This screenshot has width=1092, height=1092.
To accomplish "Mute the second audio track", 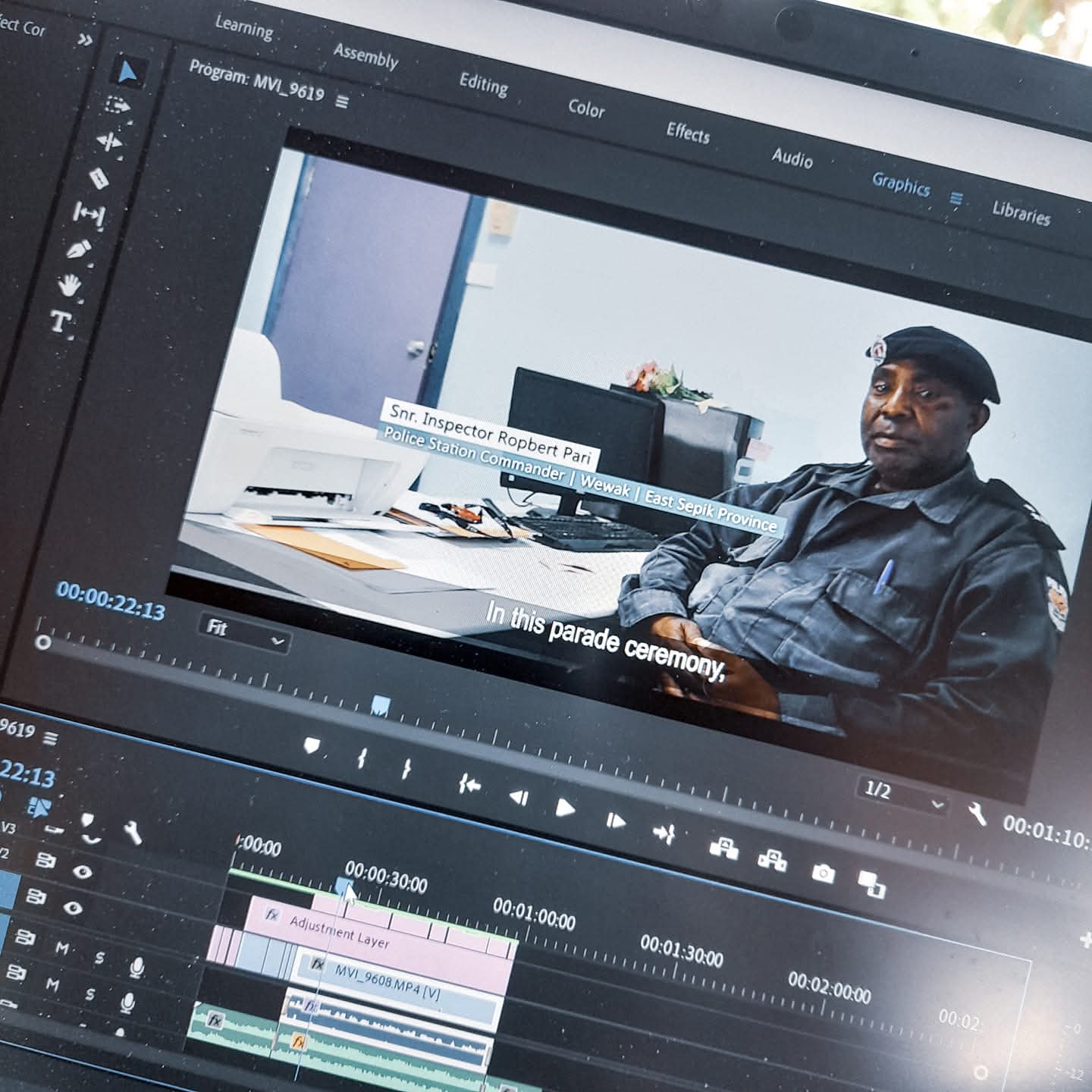I will 52,984.
